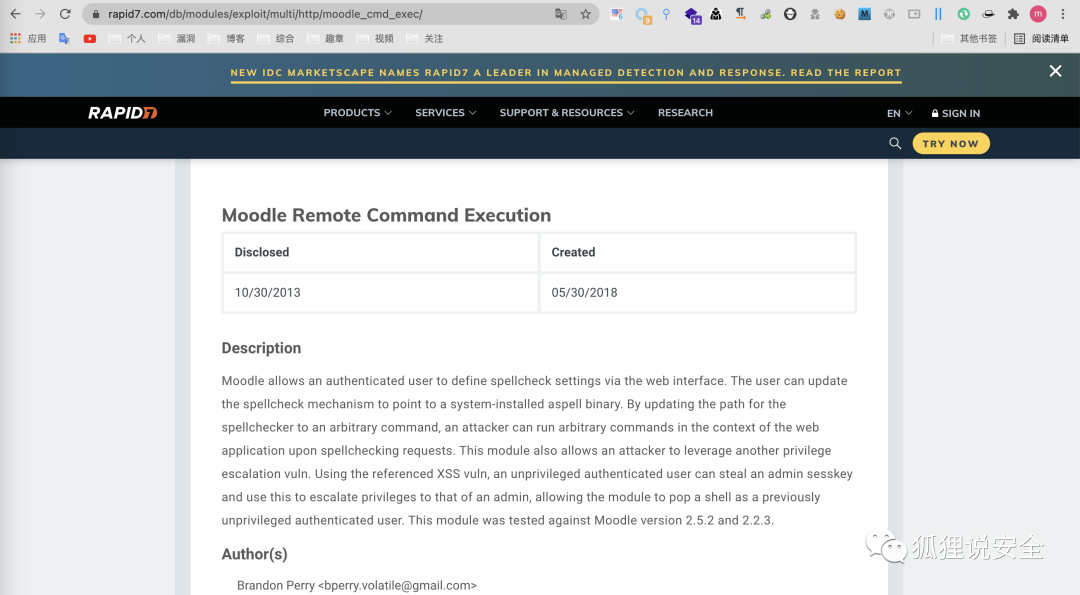Image resolution: width=1080 pixels, height=595 pixels.
Task: Open the Chrome three-dot menu
Action: tap(1063, 14)
